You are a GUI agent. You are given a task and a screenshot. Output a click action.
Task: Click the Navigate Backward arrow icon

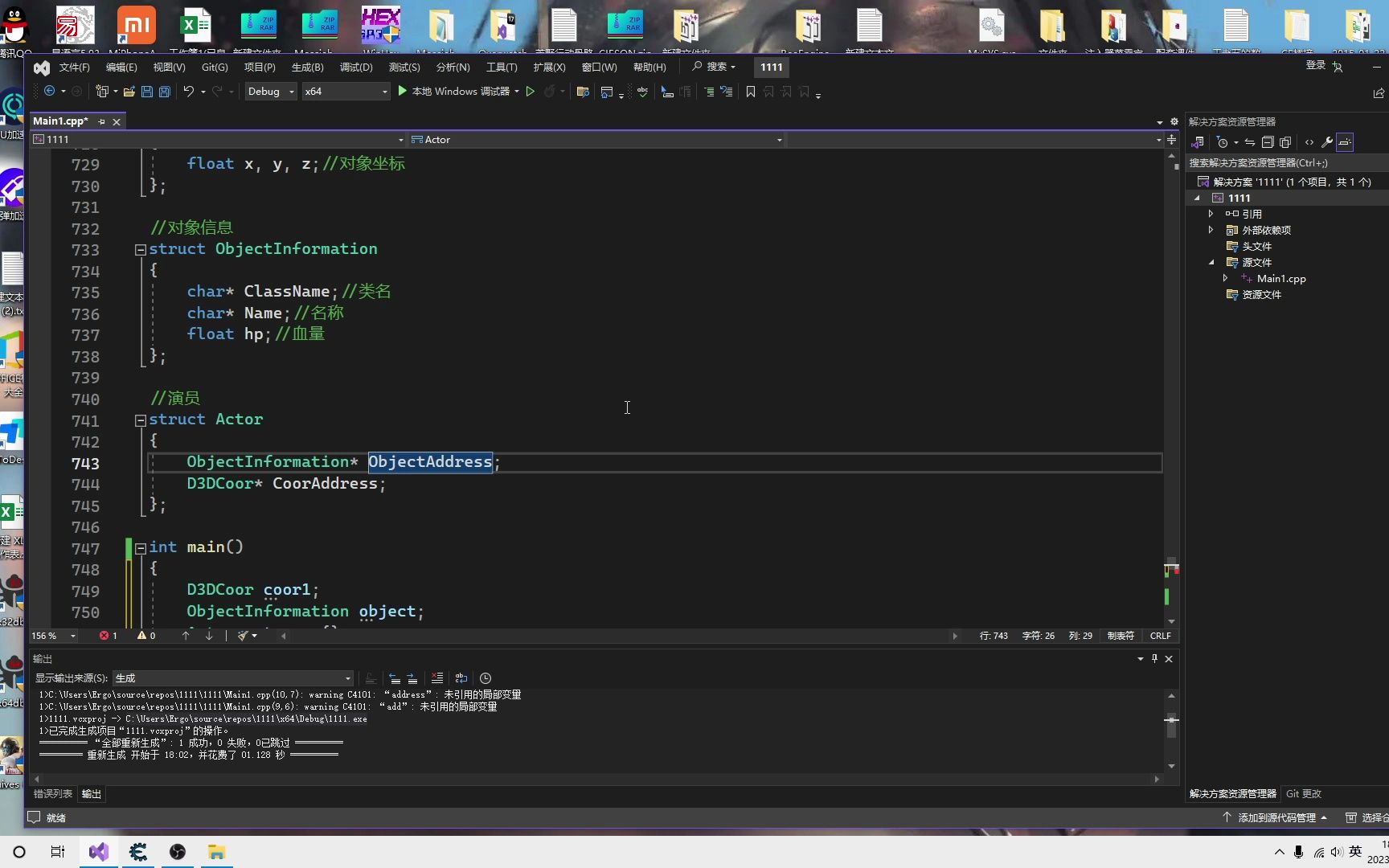click(x=49, y=92)
